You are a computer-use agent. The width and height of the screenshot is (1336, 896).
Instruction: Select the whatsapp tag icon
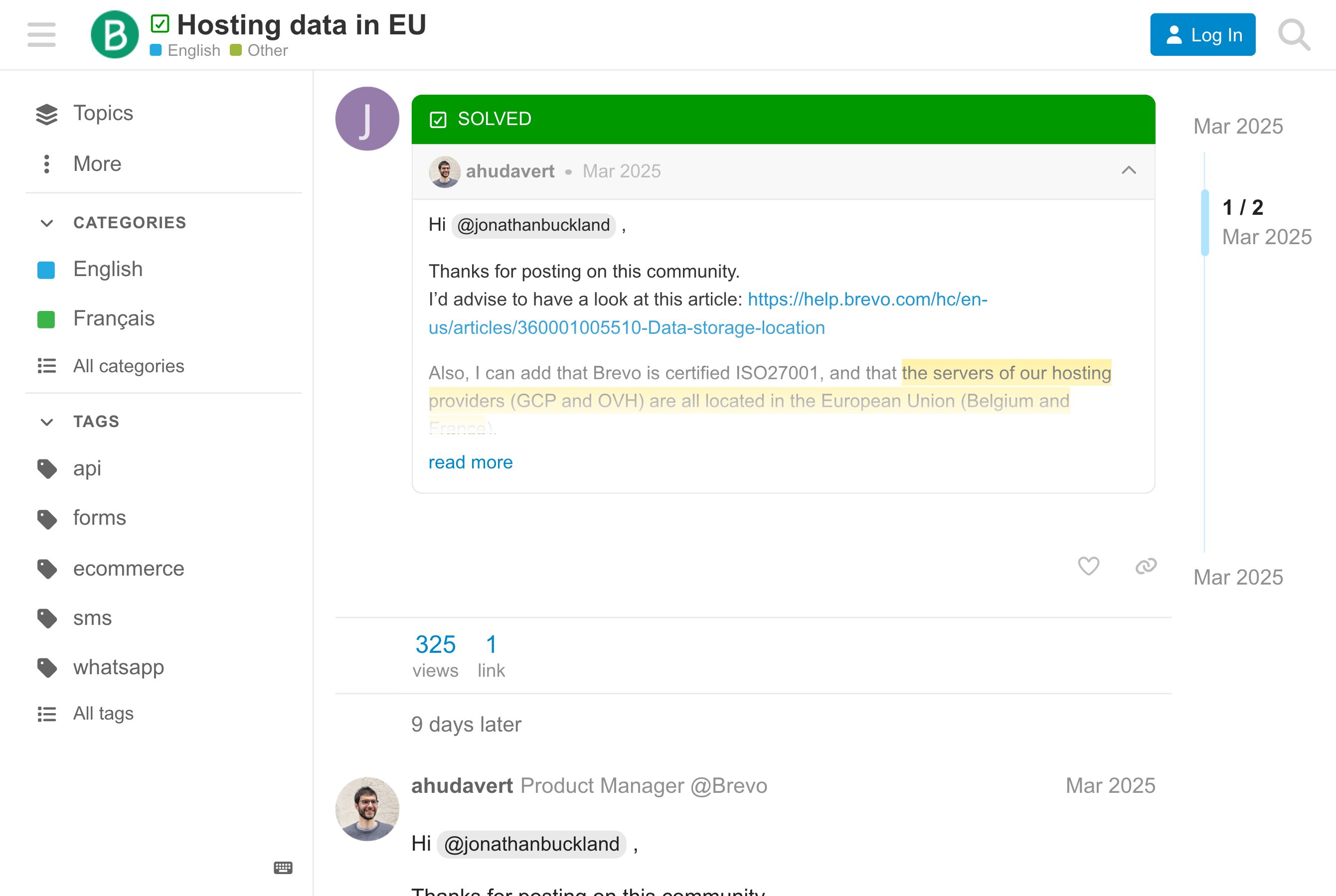click(47, 667)
